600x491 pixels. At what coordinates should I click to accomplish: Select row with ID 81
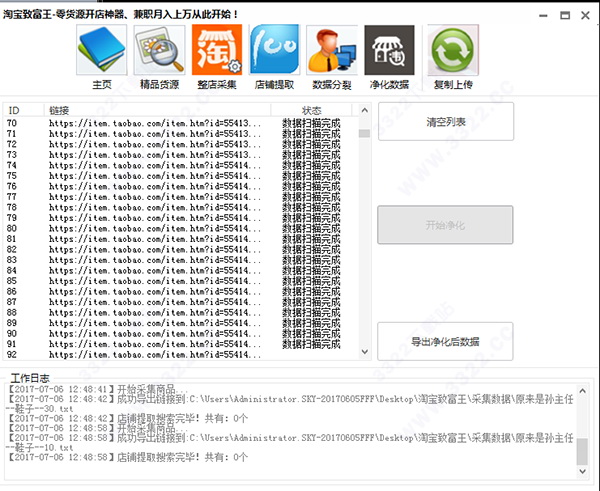181,239
